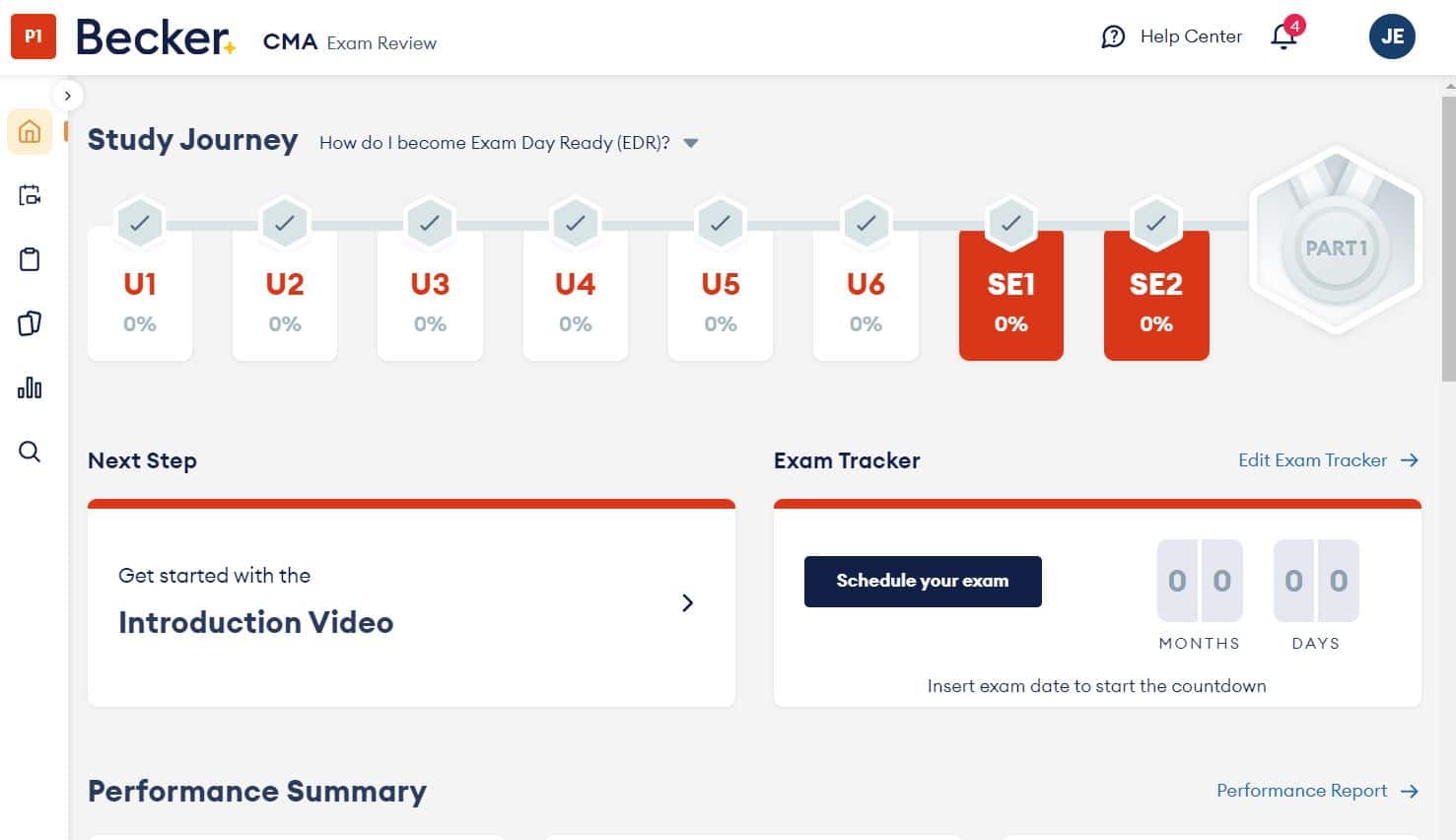
Task: Click the checkmark hexagon above SE2
Action: point(1156,223)
